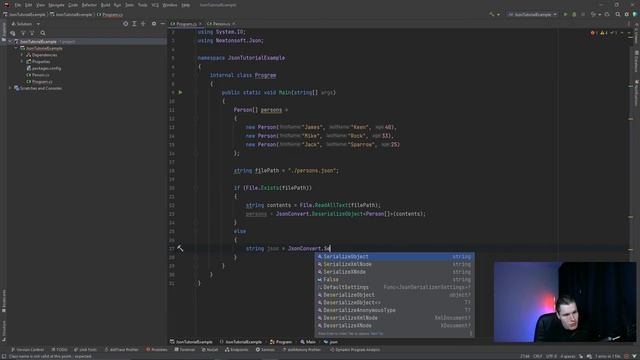640x360 pixels.
Task: Search within the Solution explorer
Action: 43,33
